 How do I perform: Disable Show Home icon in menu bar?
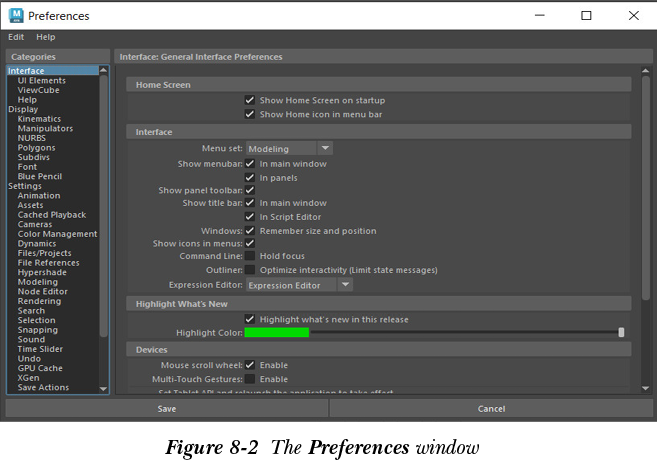click(x=250, y=115)
